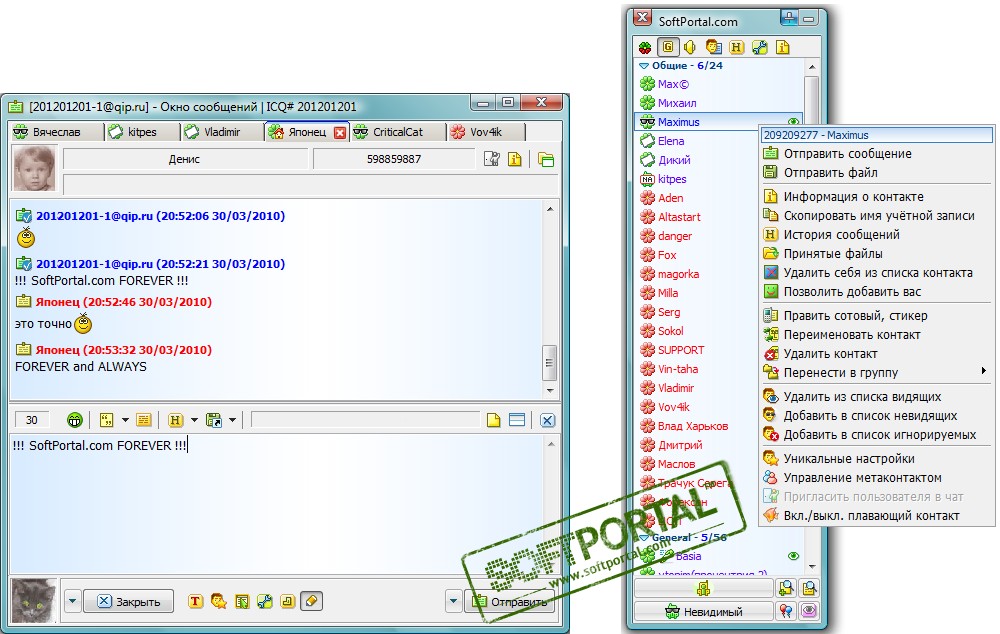Viewport: 1000px width, 634px height.
Task: Click the baby photo avatar thumbnail
Action: tap(34, 169)
